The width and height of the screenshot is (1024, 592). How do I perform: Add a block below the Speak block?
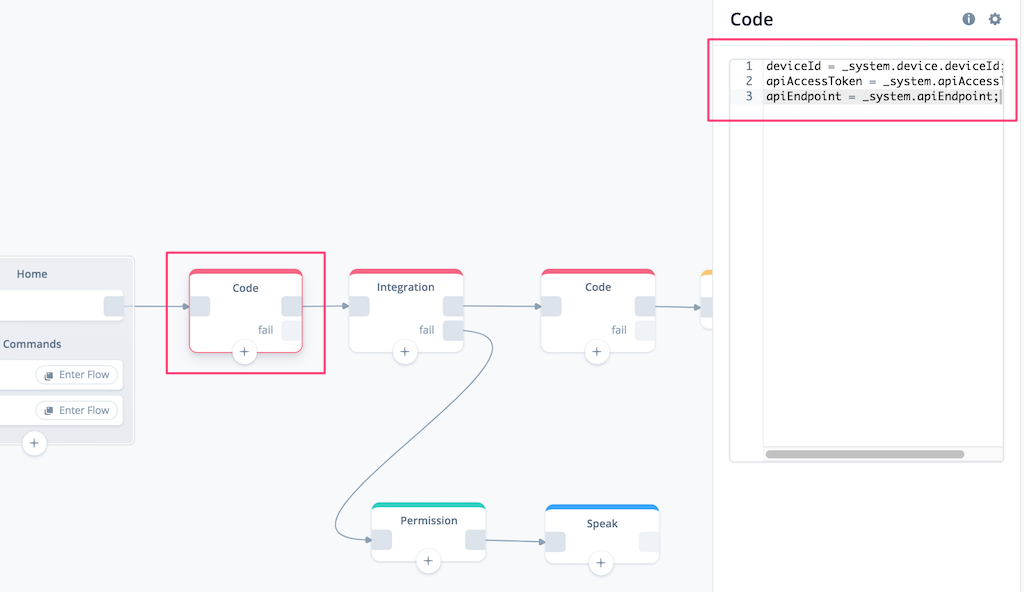tap(601, 562)
